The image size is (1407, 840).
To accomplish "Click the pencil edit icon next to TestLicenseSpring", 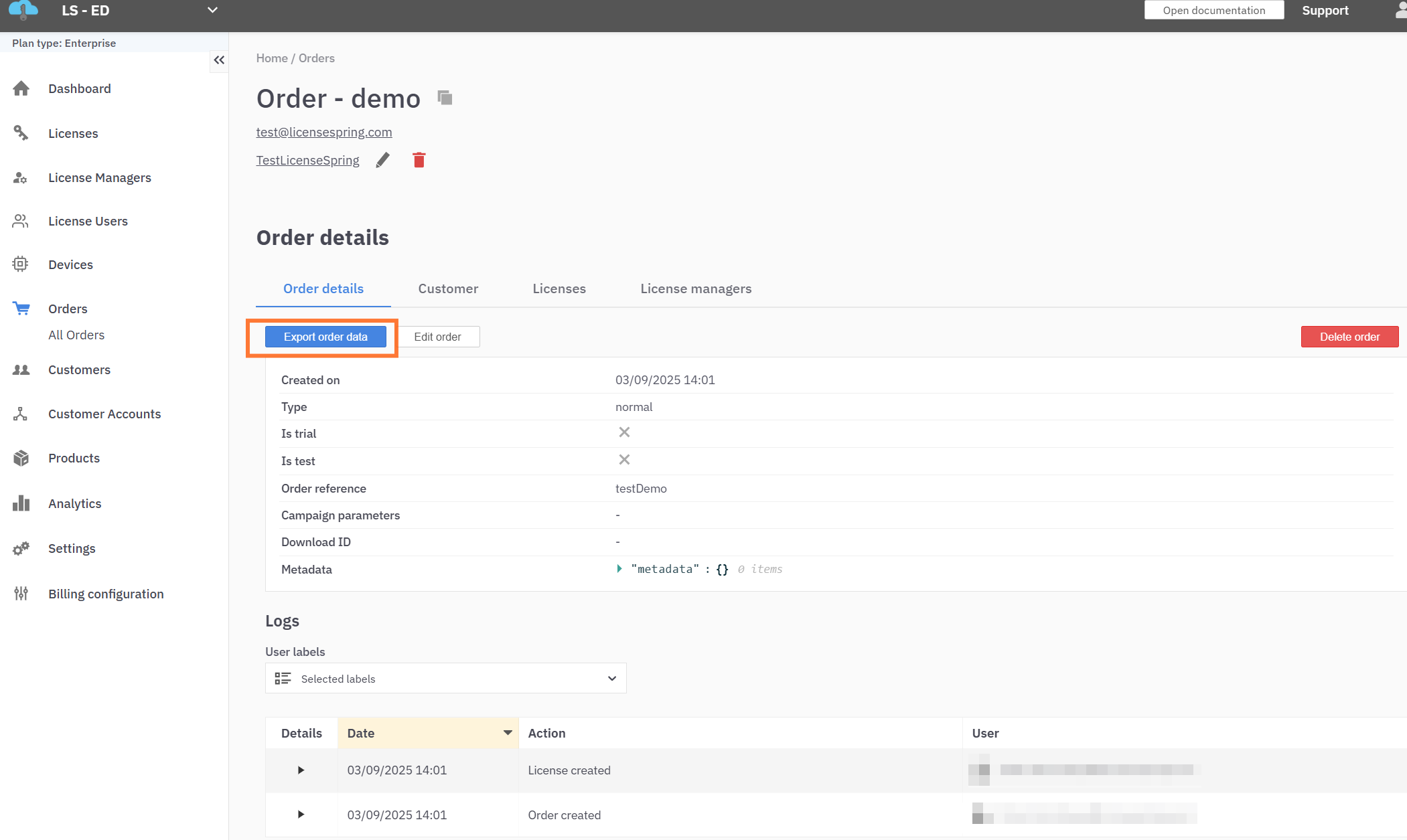I will pos(382,160).
